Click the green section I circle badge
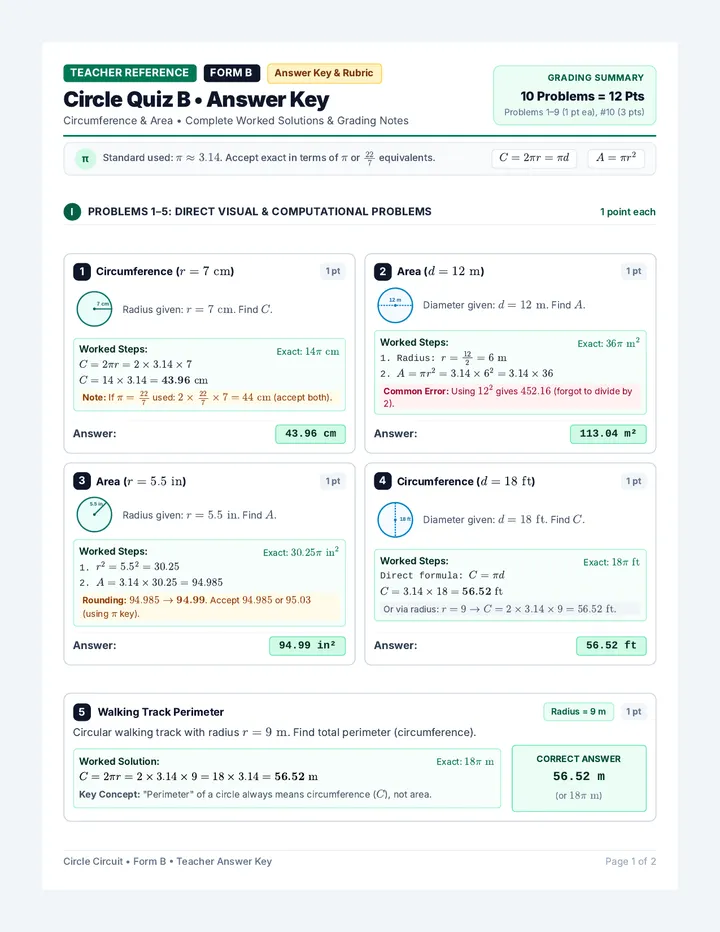Viewport: 720px width, 932px height. pos(73,212)
